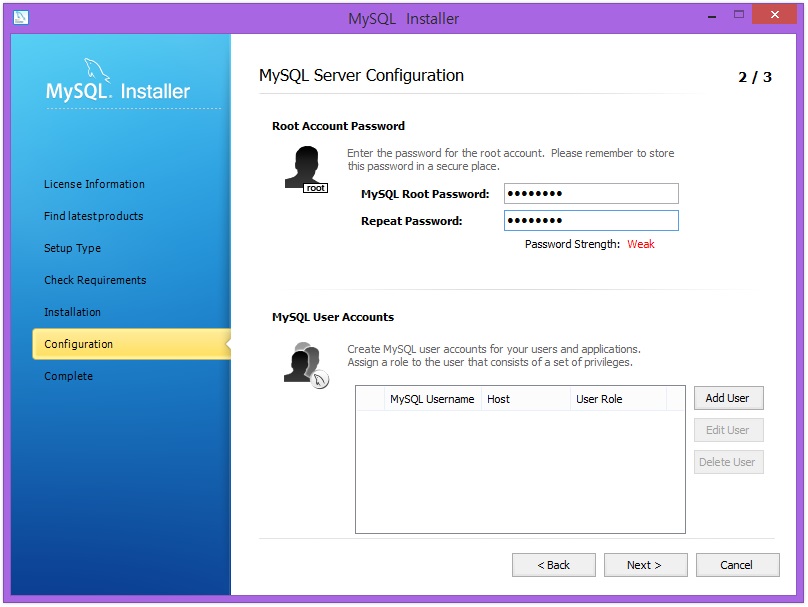Click the Next button
Viewport: 808px width, 607px height.
click(645, 564)
